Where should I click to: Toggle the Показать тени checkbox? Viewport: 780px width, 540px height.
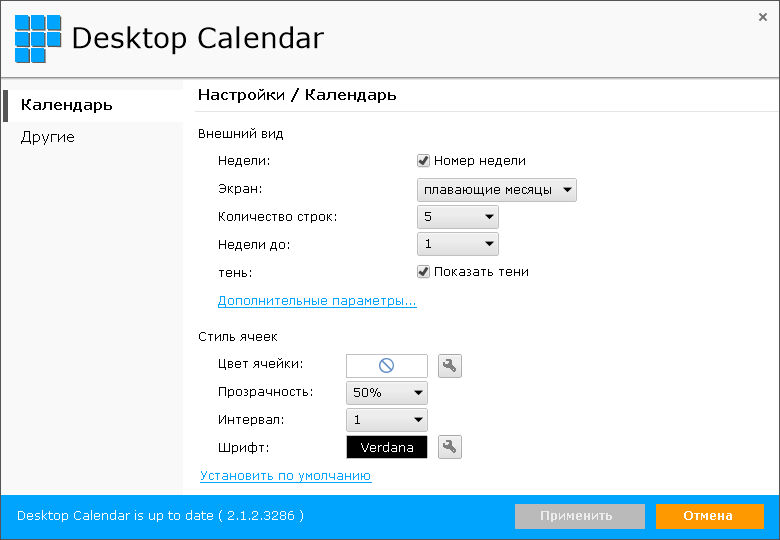tap(423, 271)
